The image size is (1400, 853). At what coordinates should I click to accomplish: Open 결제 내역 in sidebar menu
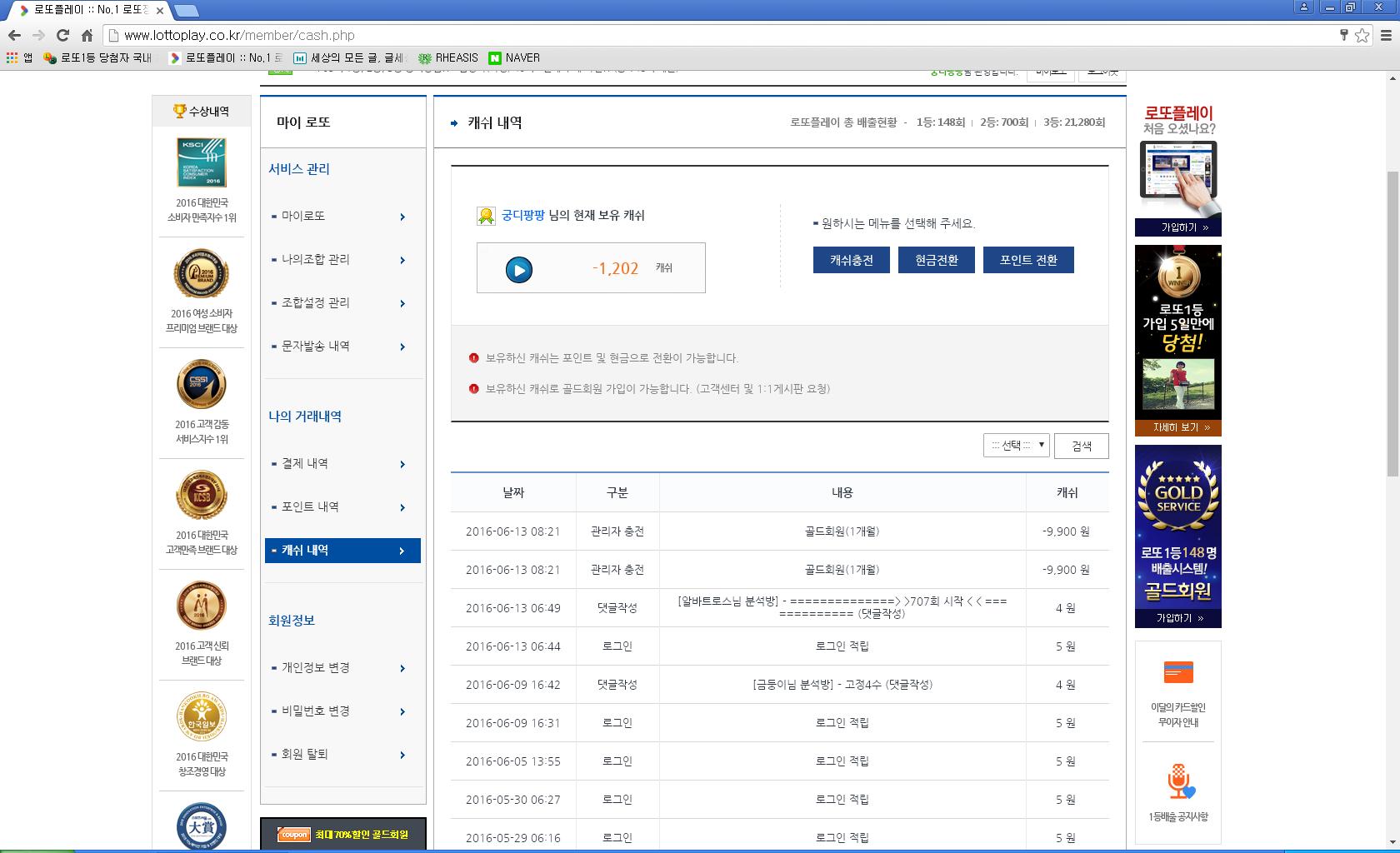point(305,464)
